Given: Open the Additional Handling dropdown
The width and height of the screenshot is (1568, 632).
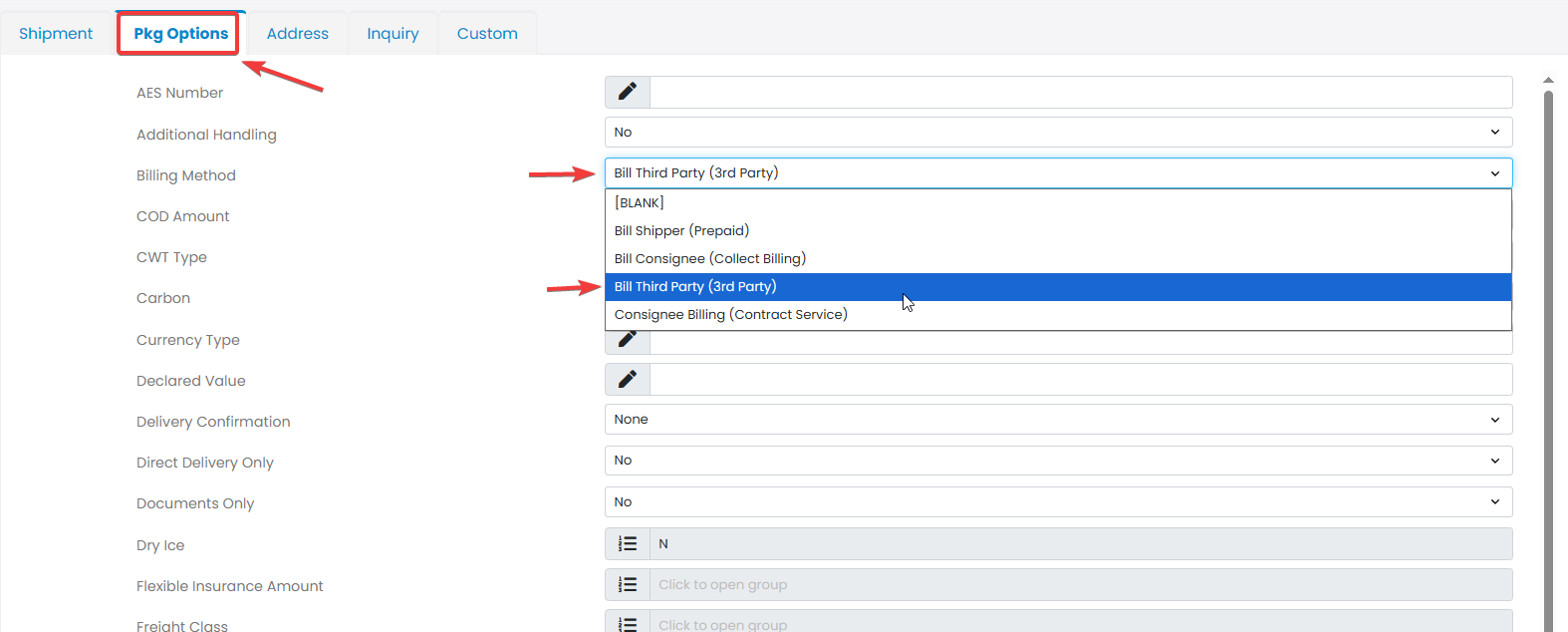Looking at the screenshot, I should pyautogui.click(x=1058, y=132).
